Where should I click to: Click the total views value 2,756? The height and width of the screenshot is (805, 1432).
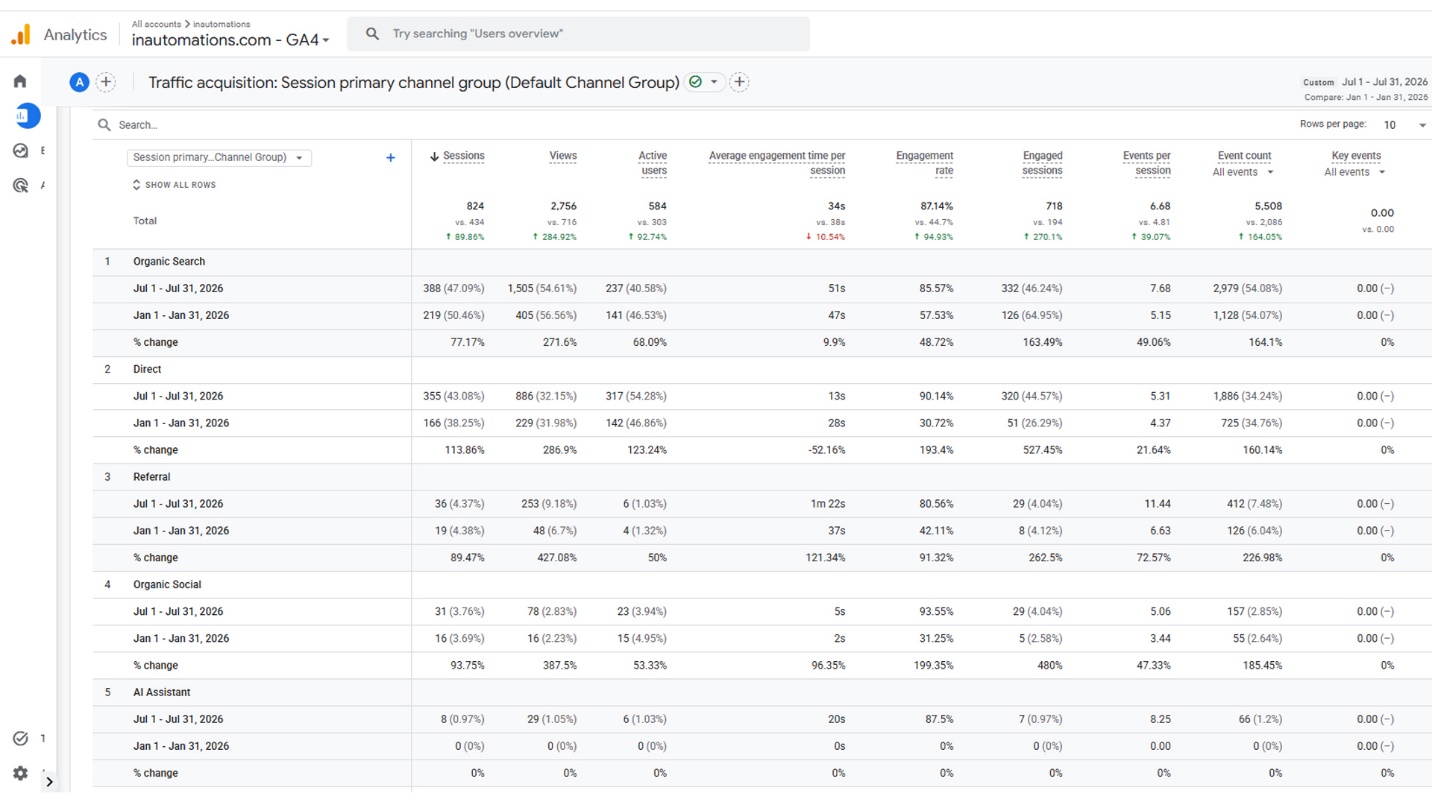[x=563, y=206]
